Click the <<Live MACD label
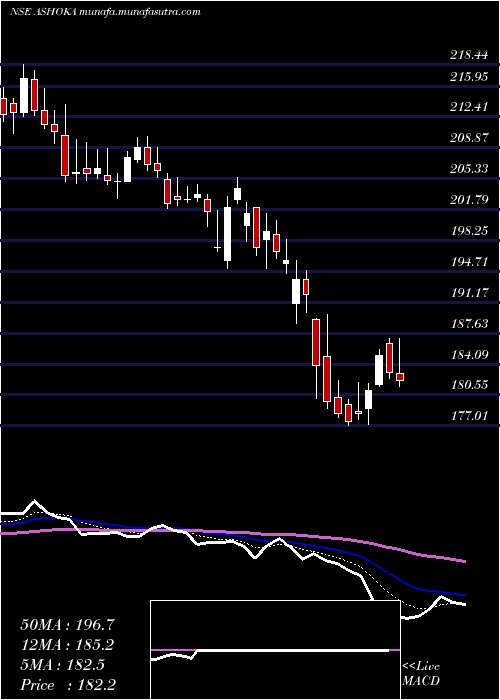Image resolution: width=500 pixels, height=700 pixels. coord(421,674)
